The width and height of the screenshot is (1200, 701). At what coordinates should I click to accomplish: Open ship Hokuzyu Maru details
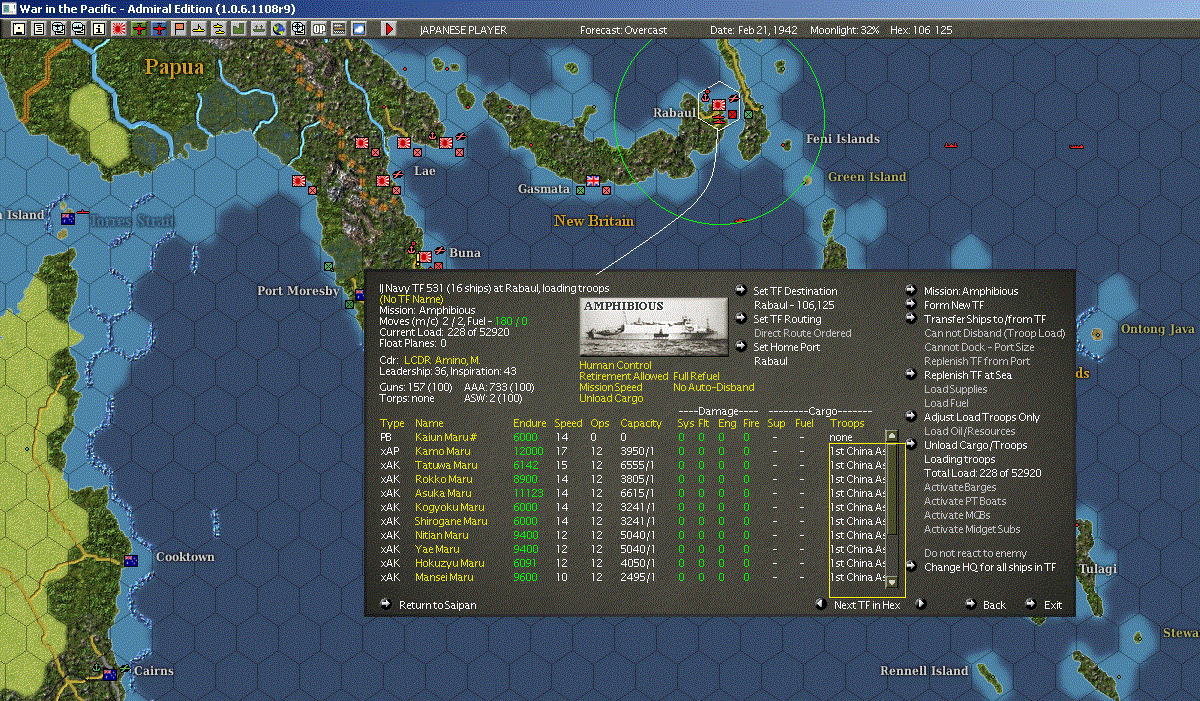[x=449, y=564]
